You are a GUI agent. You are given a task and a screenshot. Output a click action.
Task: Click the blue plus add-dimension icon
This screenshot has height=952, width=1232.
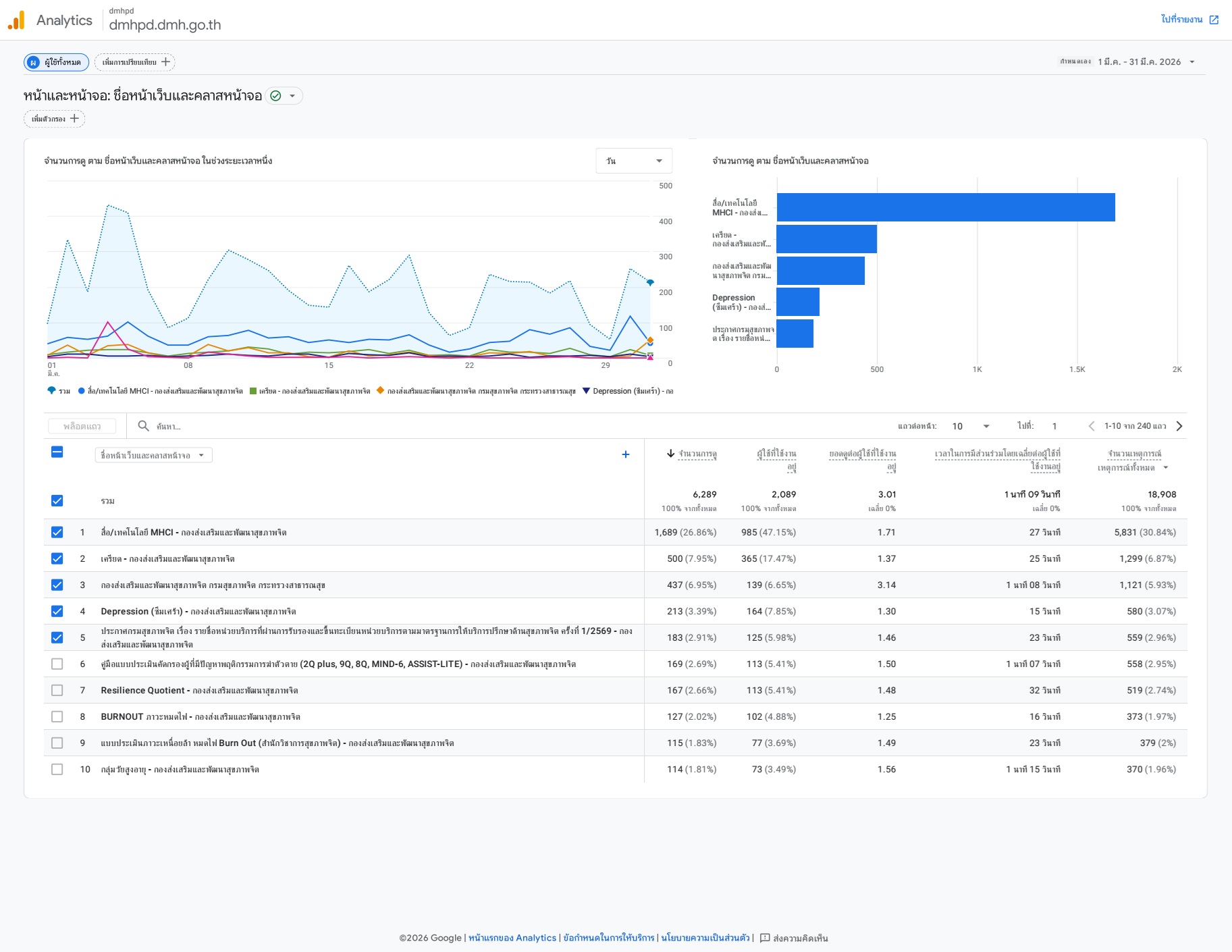pos(625,455)
